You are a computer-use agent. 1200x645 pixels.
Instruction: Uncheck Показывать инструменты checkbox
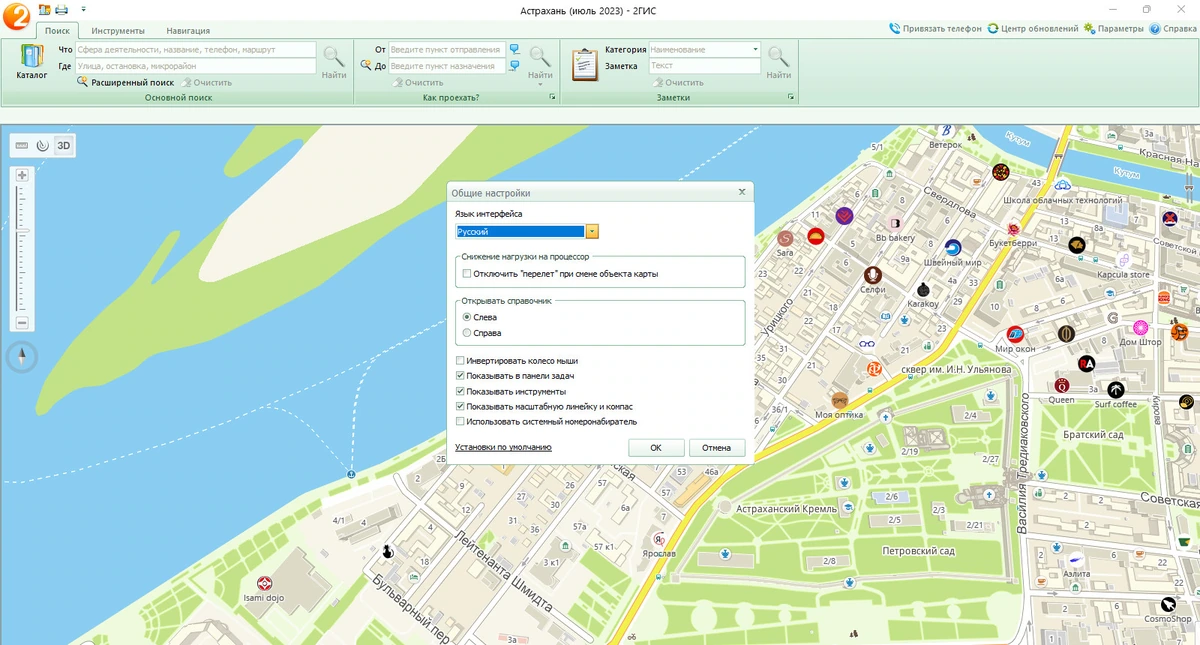coord(460,392)
